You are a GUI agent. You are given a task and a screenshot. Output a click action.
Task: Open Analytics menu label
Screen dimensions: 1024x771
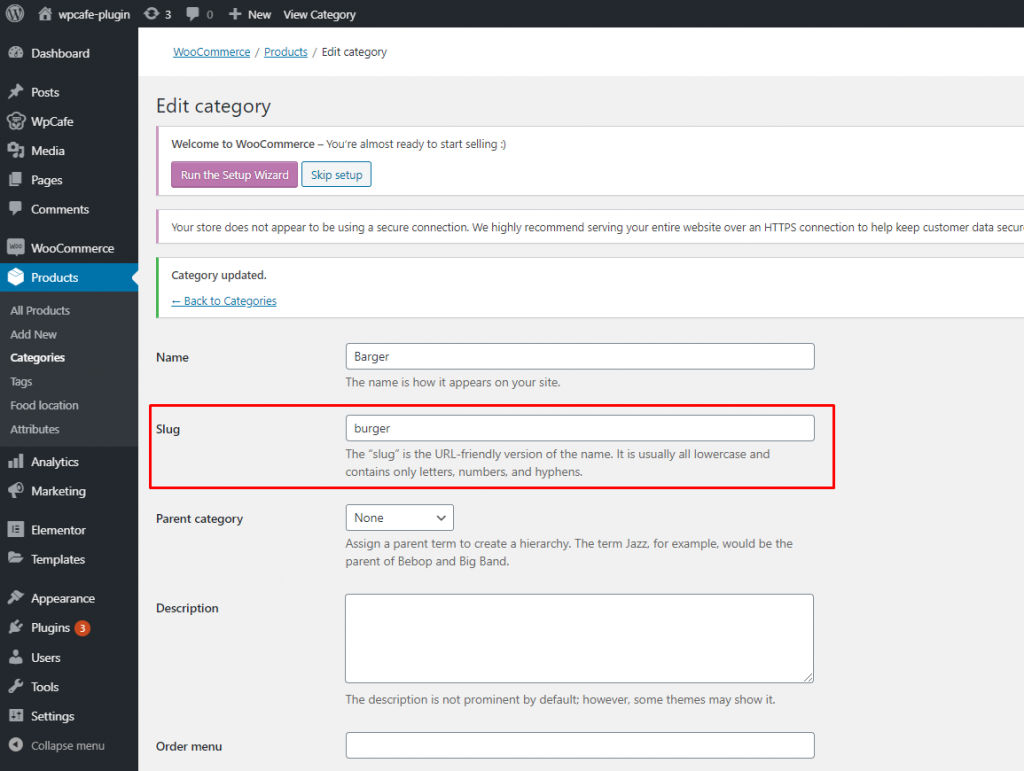point(55,462)
